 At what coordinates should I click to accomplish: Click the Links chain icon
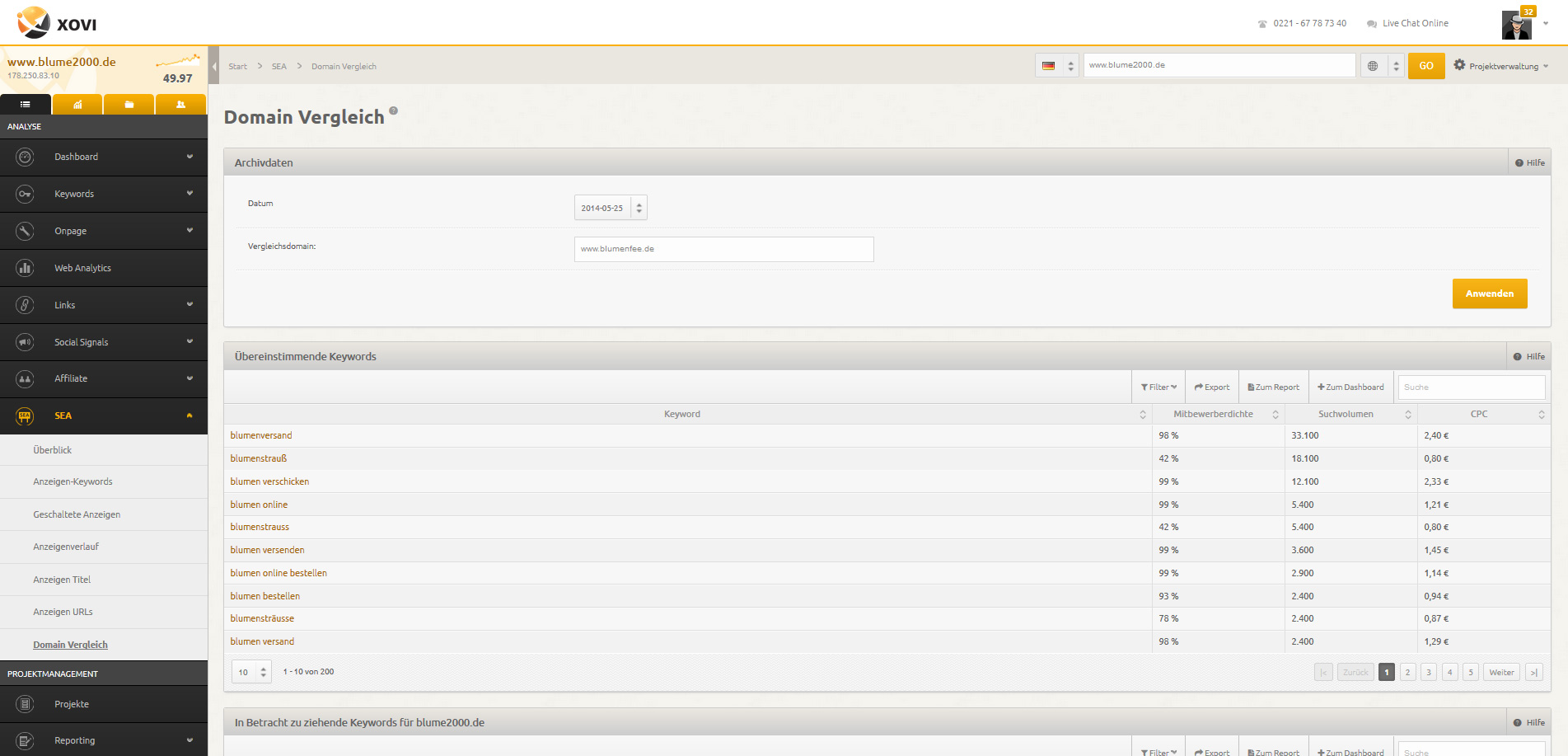(x=25, y=305)
